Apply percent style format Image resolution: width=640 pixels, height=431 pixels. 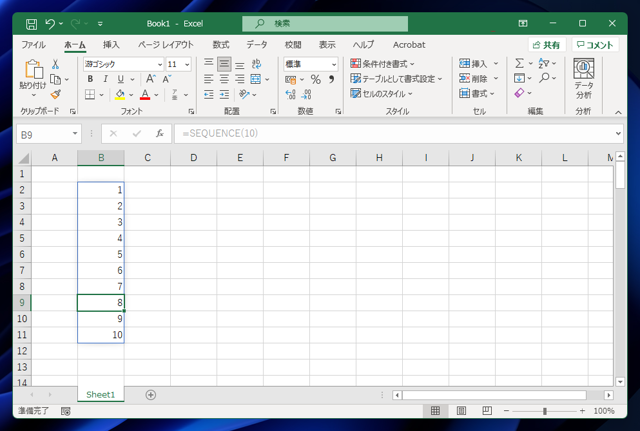point(316,79)
